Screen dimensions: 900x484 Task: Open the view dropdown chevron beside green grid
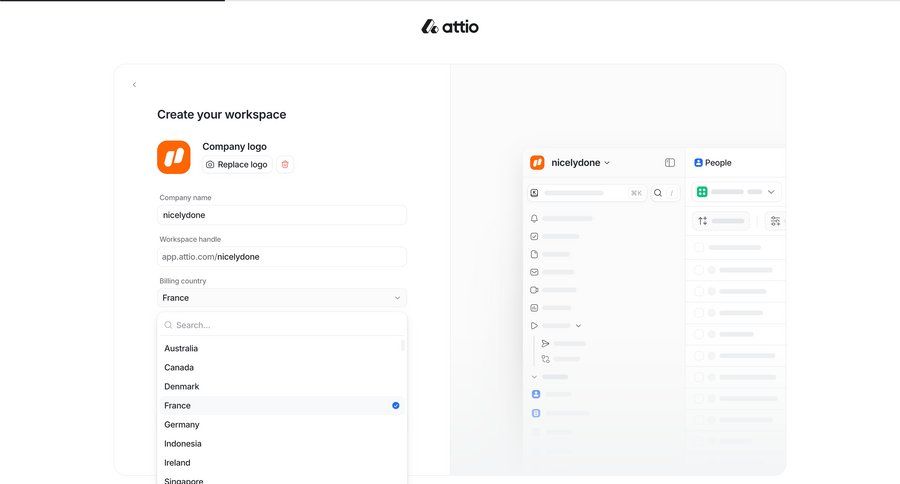pos(771,192)
